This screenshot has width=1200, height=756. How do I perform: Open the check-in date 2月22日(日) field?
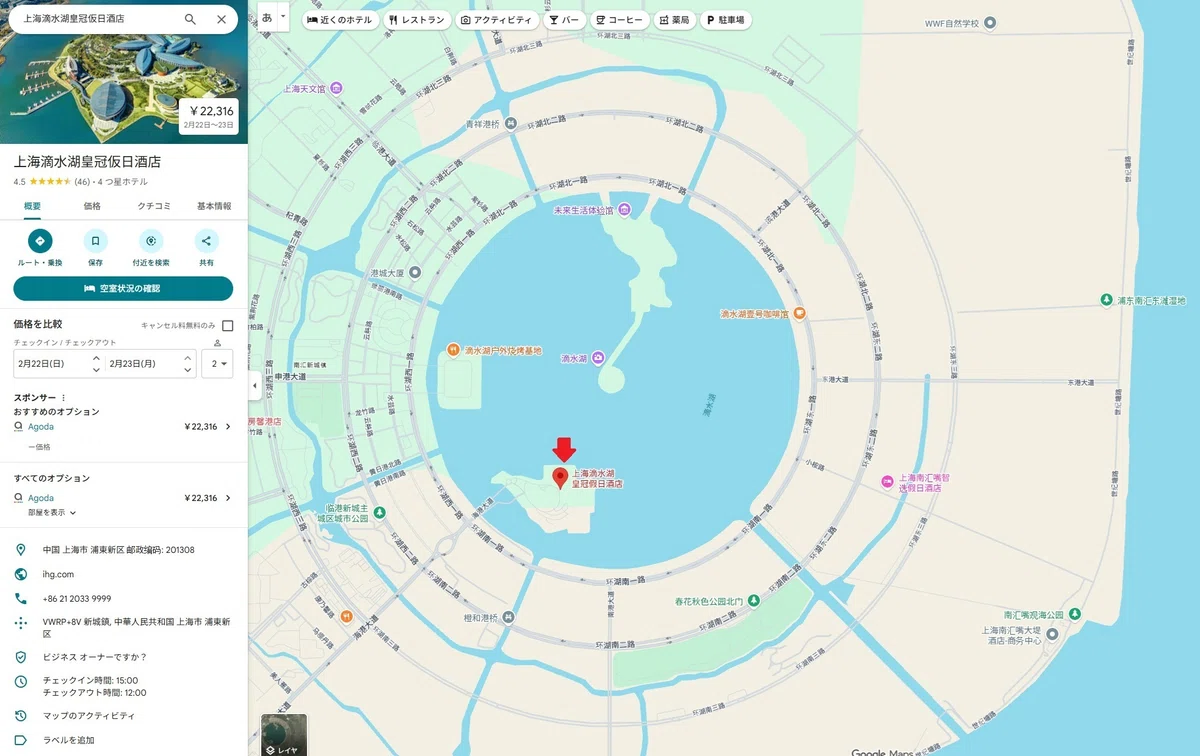(58, 364)
